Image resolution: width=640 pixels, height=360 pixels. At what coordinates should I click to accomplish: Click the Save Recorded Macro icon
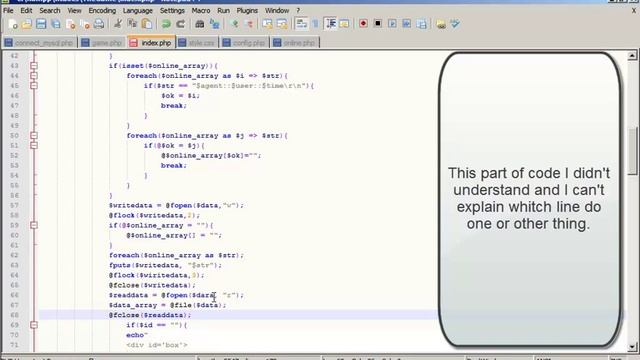422,24
